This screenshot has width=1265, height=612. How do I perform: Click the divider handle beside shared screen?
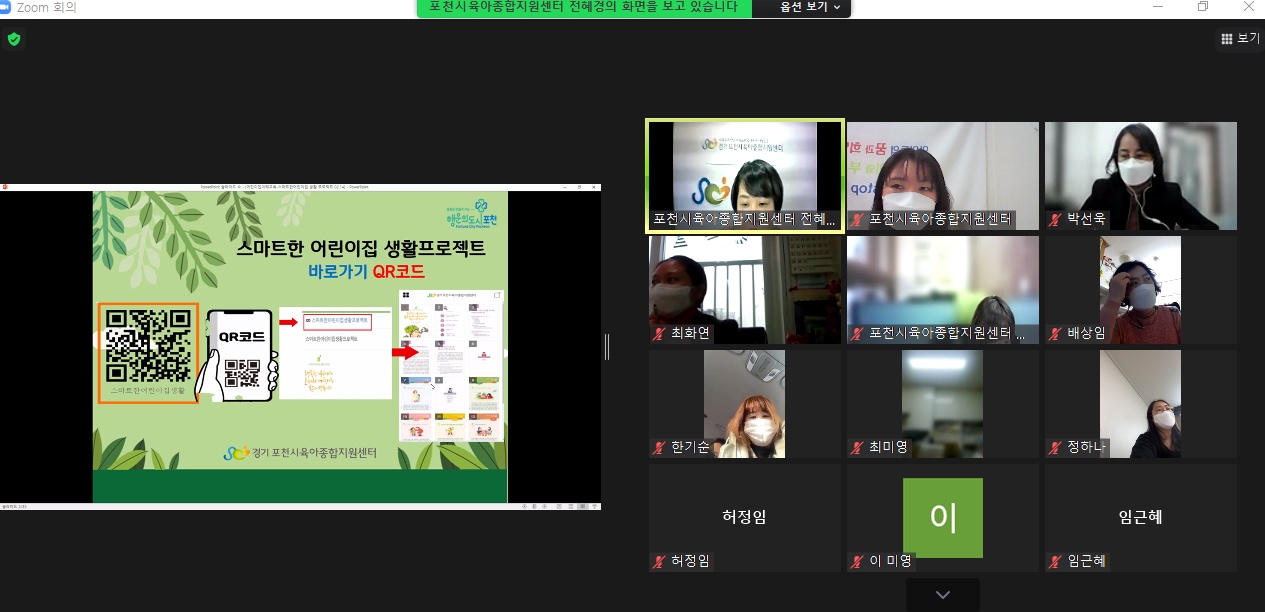(607, 346)
